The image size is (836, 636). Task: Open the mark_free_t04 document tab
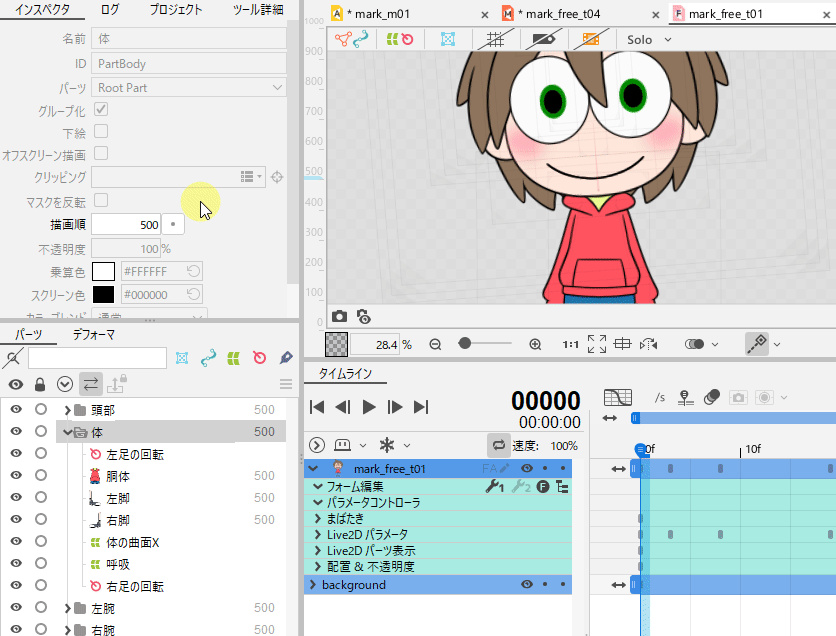(562, 14)
